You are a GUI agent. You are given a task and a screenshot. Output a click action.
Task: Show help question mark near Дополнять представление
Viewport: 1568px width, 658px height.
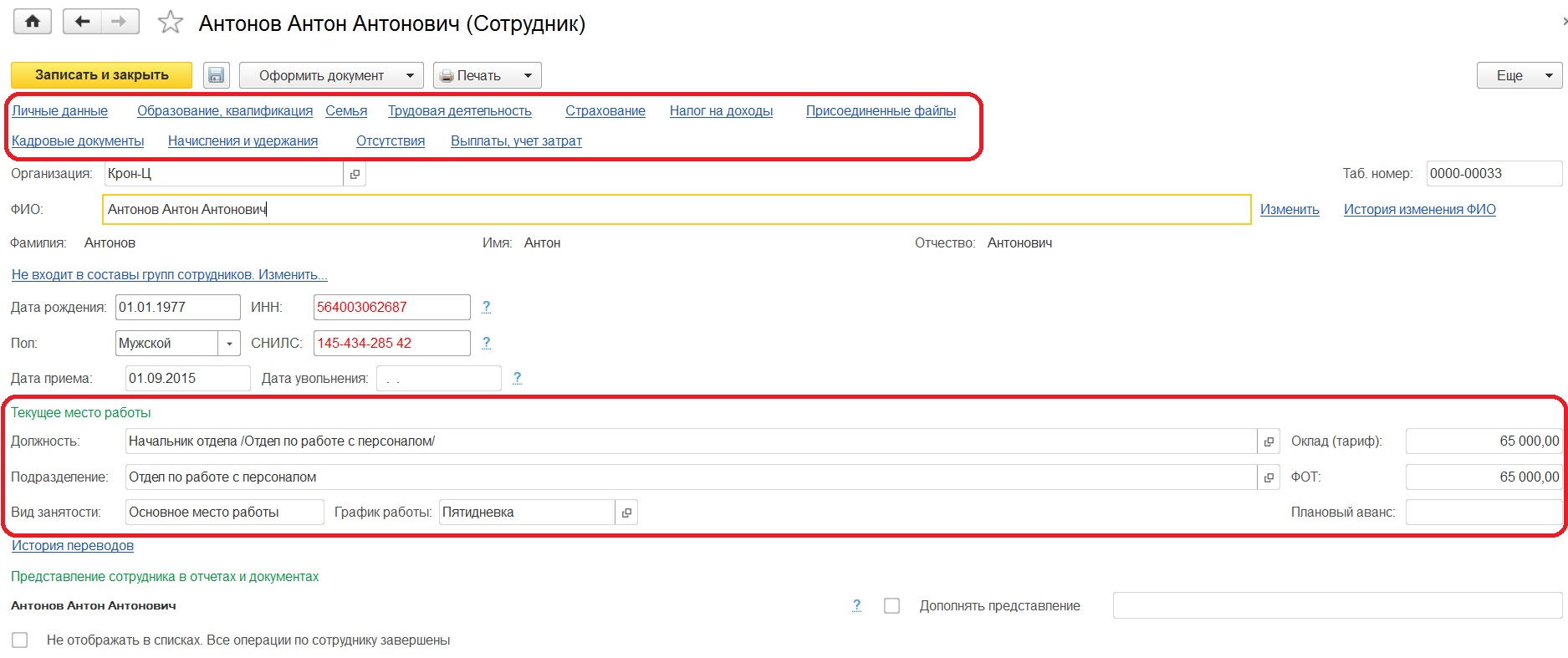[x=857, y=605]
